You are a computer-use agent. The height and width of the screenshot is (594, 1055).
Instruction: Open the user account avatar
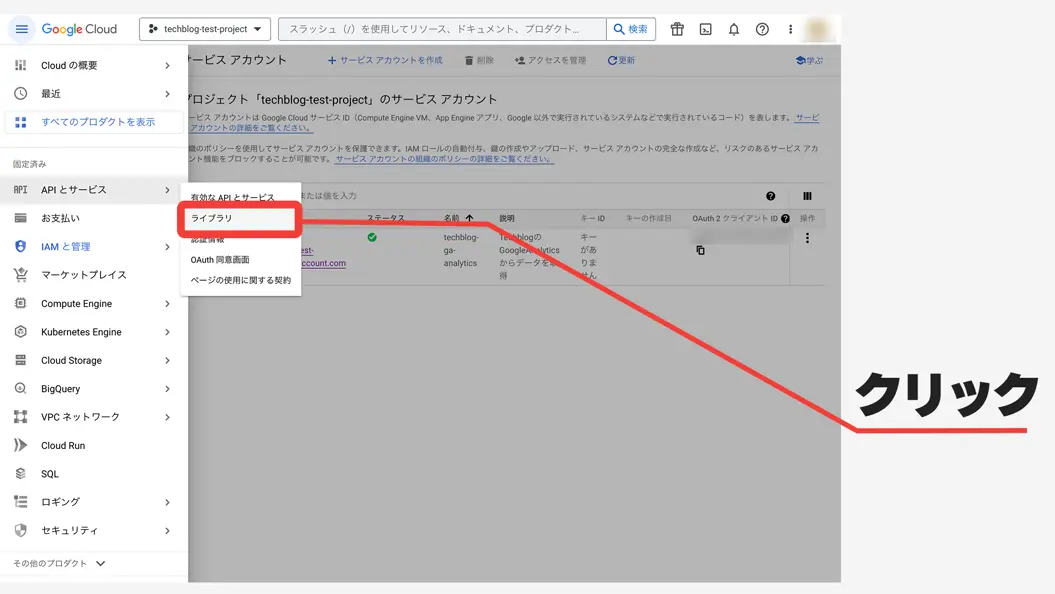coord(817,29)
